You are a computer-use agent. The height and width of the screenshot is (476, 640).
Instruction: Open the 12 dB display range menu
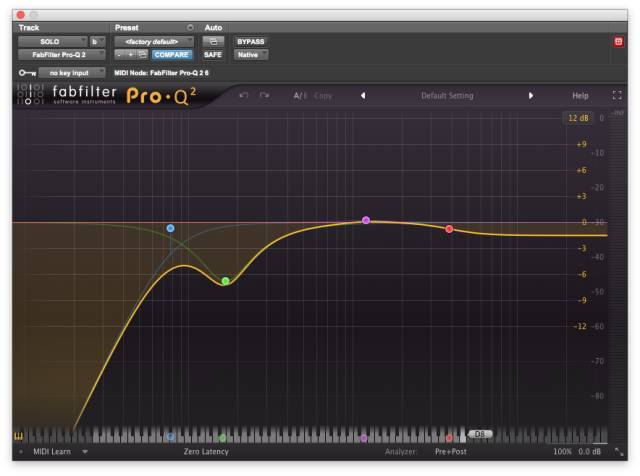(578, 118)
